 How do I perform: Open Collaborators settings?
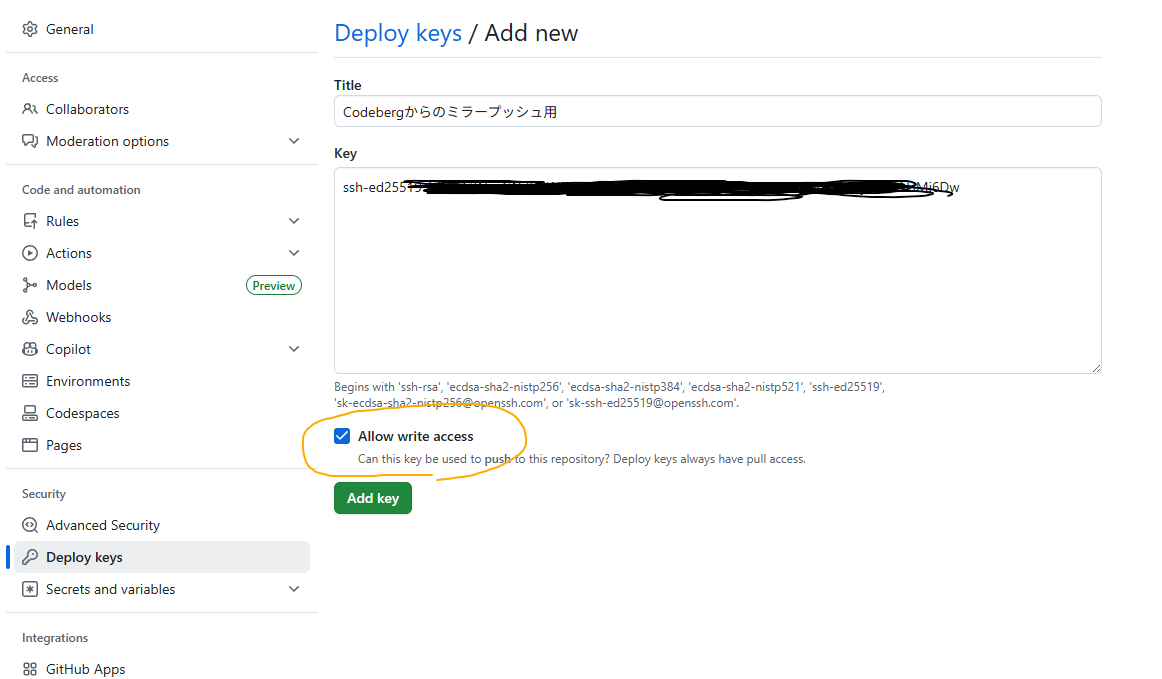pyautogui.click(x=87, y=109)
